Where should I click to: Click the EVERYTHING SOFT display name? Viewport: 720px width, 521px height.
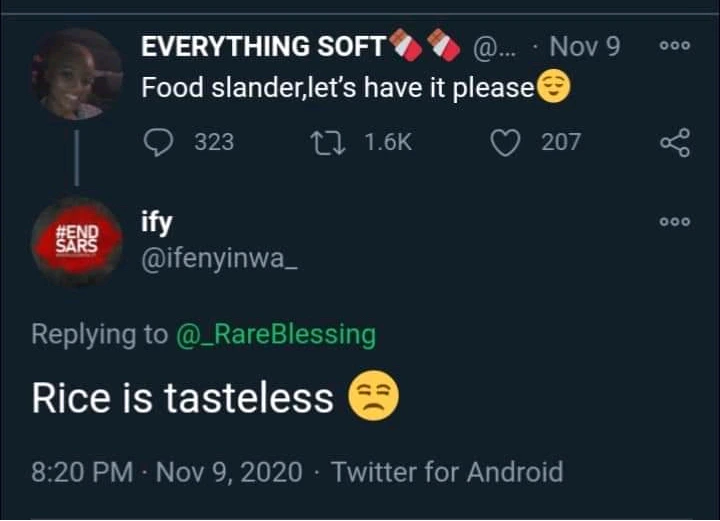tap(263, 46)
